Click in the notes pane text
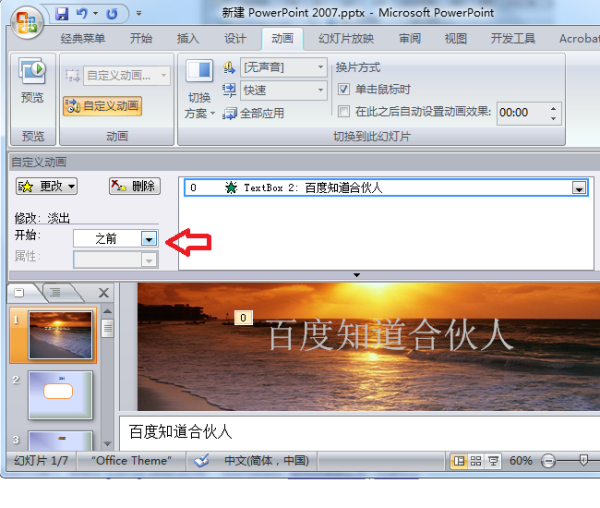Viewport: 600px width, 508px height. pyautogui.click(x=181, y=432)
